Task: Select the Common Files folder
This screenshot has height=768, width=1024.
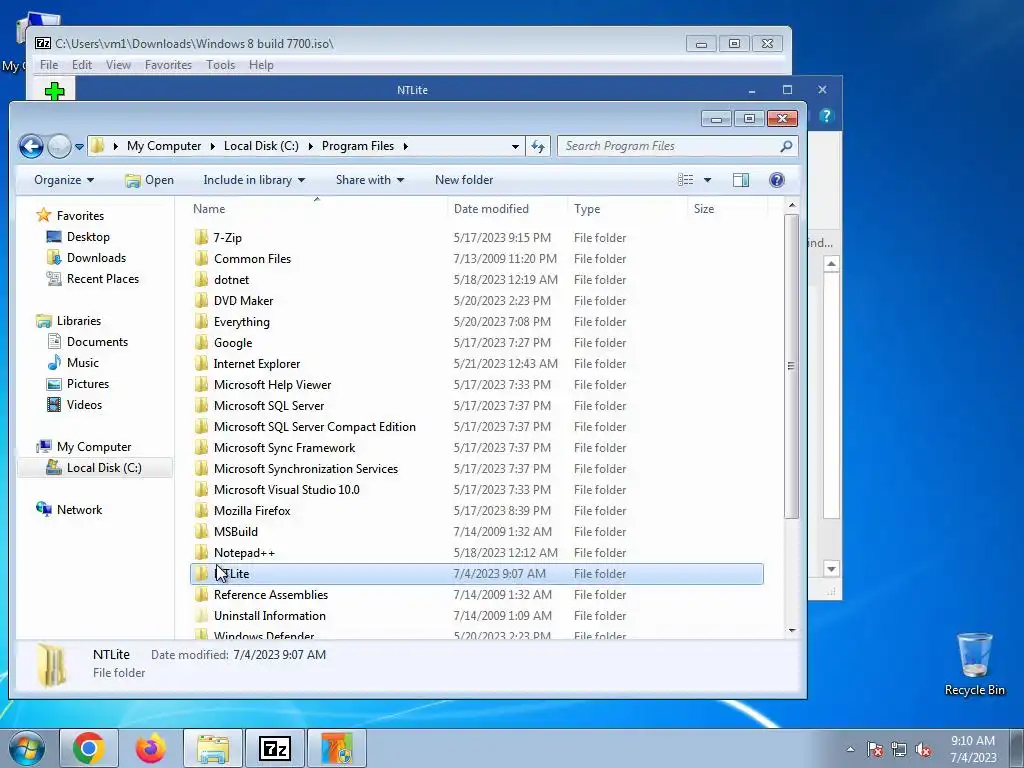Action: pyautogui.click(x=252, y=259)
